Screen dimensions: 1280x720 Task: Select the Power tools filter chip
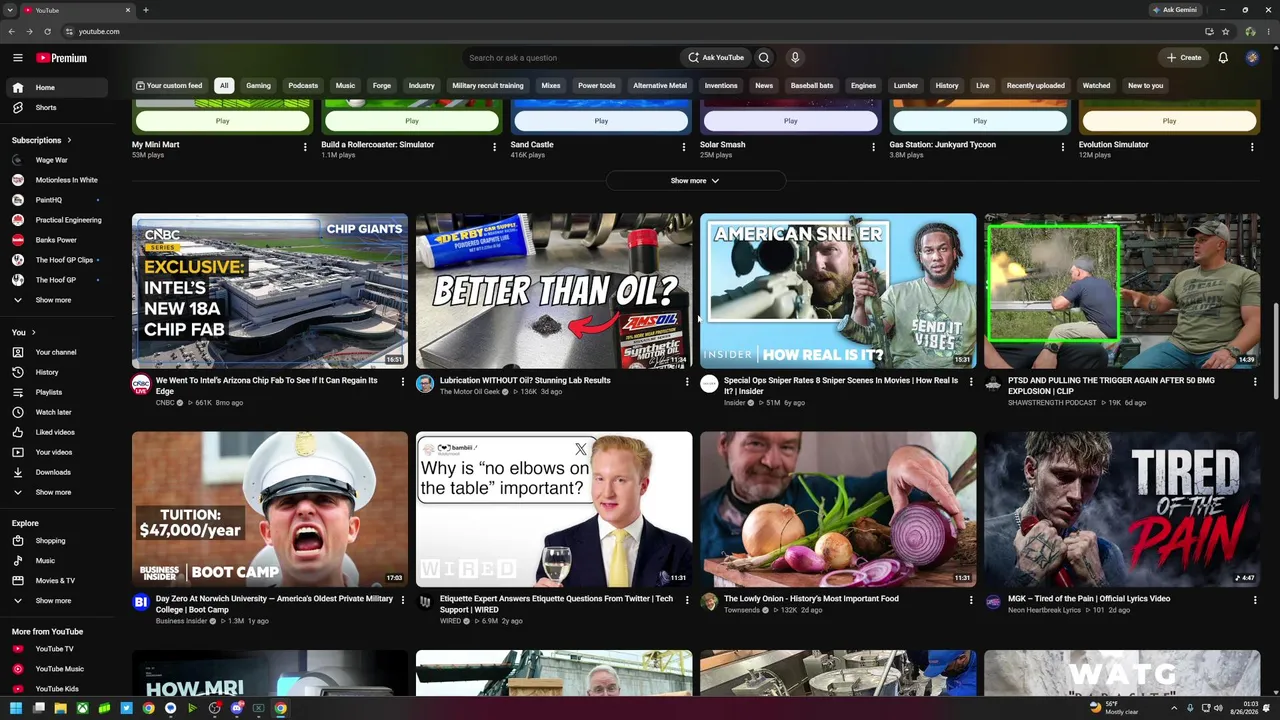pos(597,86)
